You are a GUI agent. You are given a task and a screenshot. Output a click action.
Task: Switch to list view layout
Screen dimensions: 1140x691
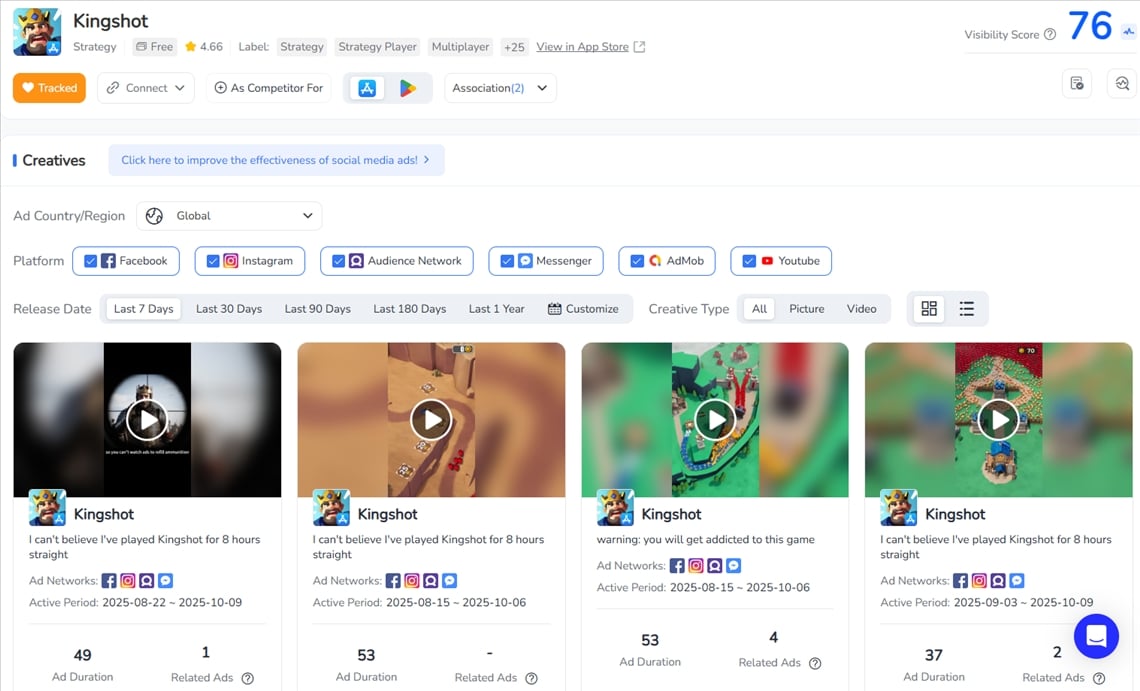tap(966, 309)
